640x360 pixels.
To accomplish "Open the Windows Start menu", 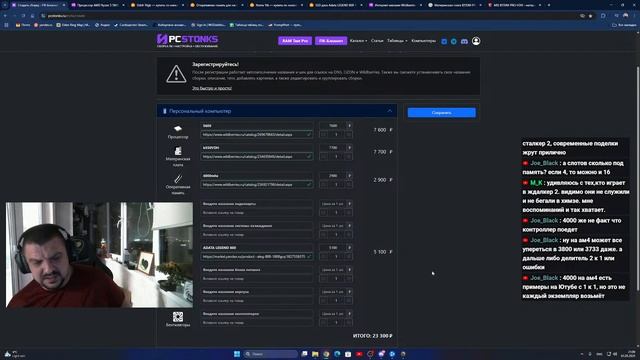I will (x=237, y=354).
